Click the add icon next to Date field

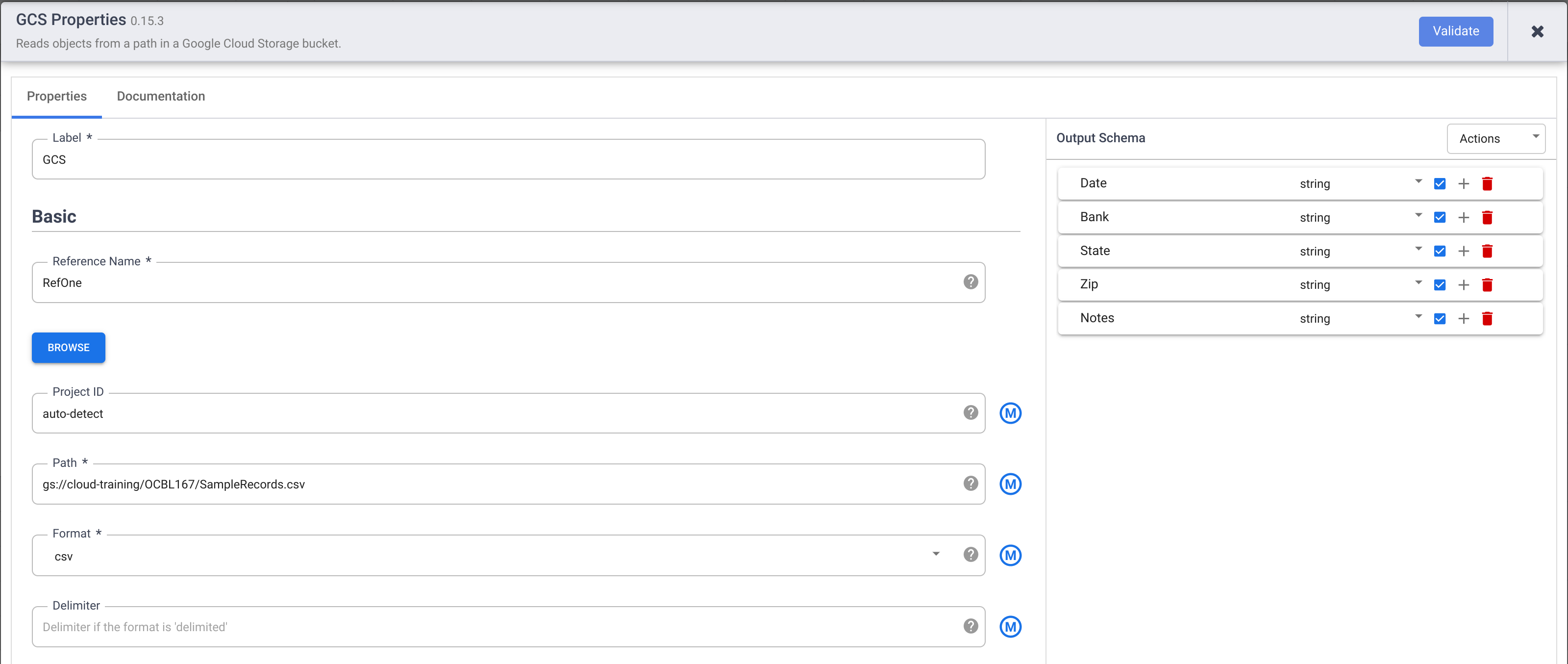tap(1463, 183)
